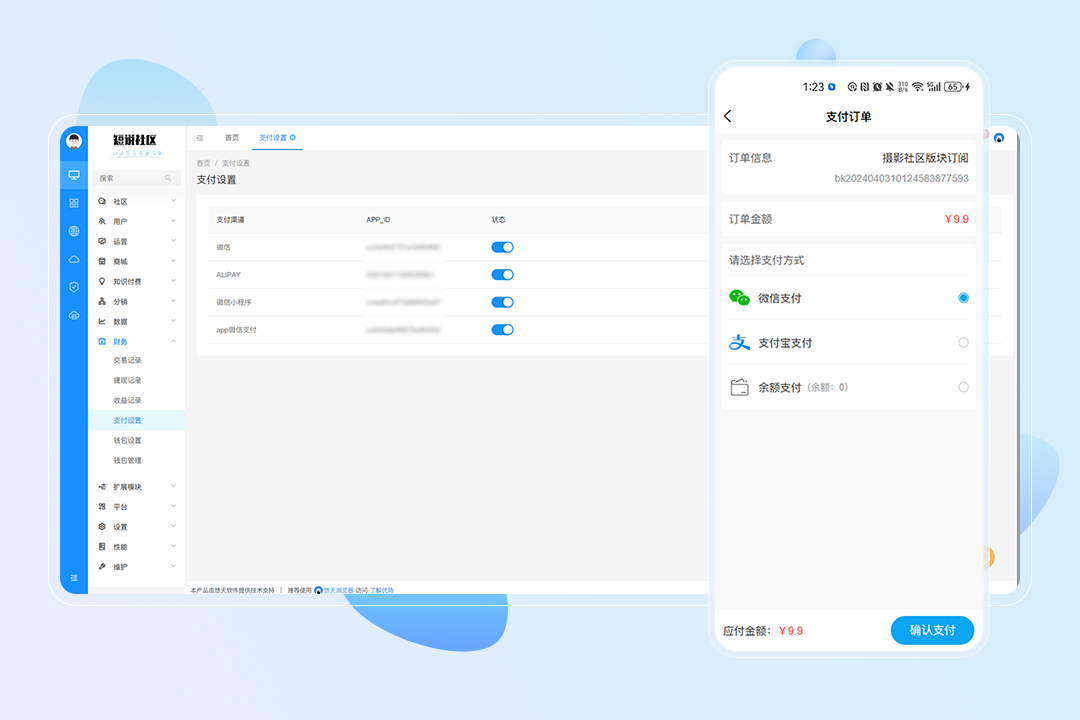The height and width of the screenshot is (720, 1080).
Task: Click the 支付渠道 column header
Action: pos(230,220)
